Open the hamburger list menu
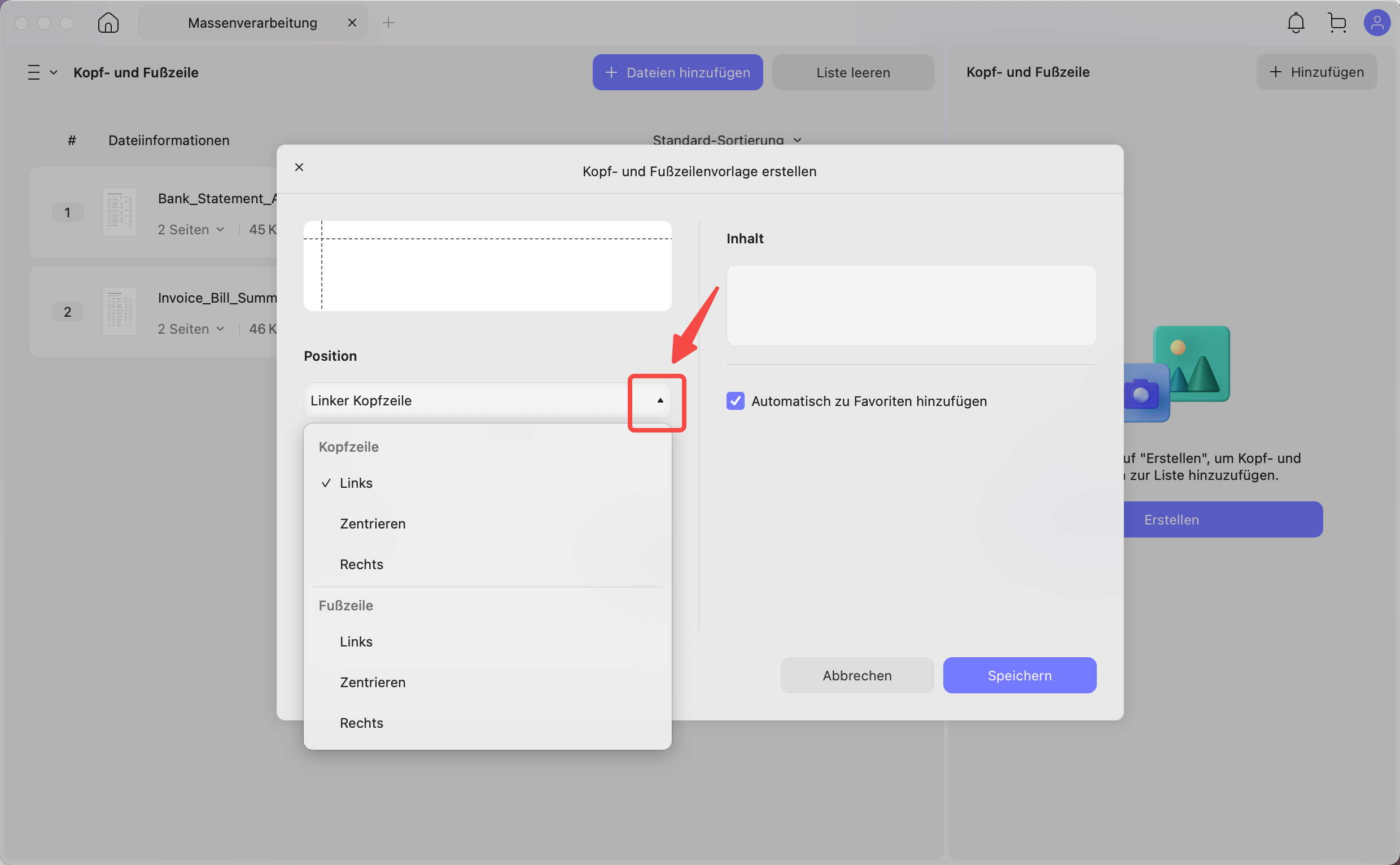1400x865 pixels. [34, 73]
